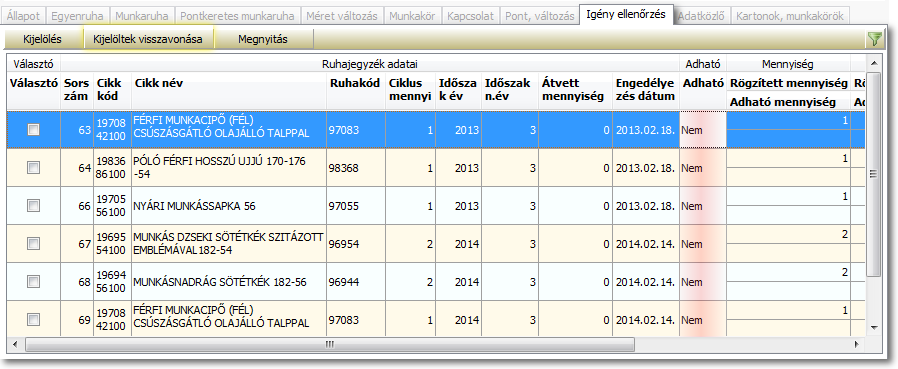
Task: Click the Ciklus mennyi column header
Action: point(410,90)
